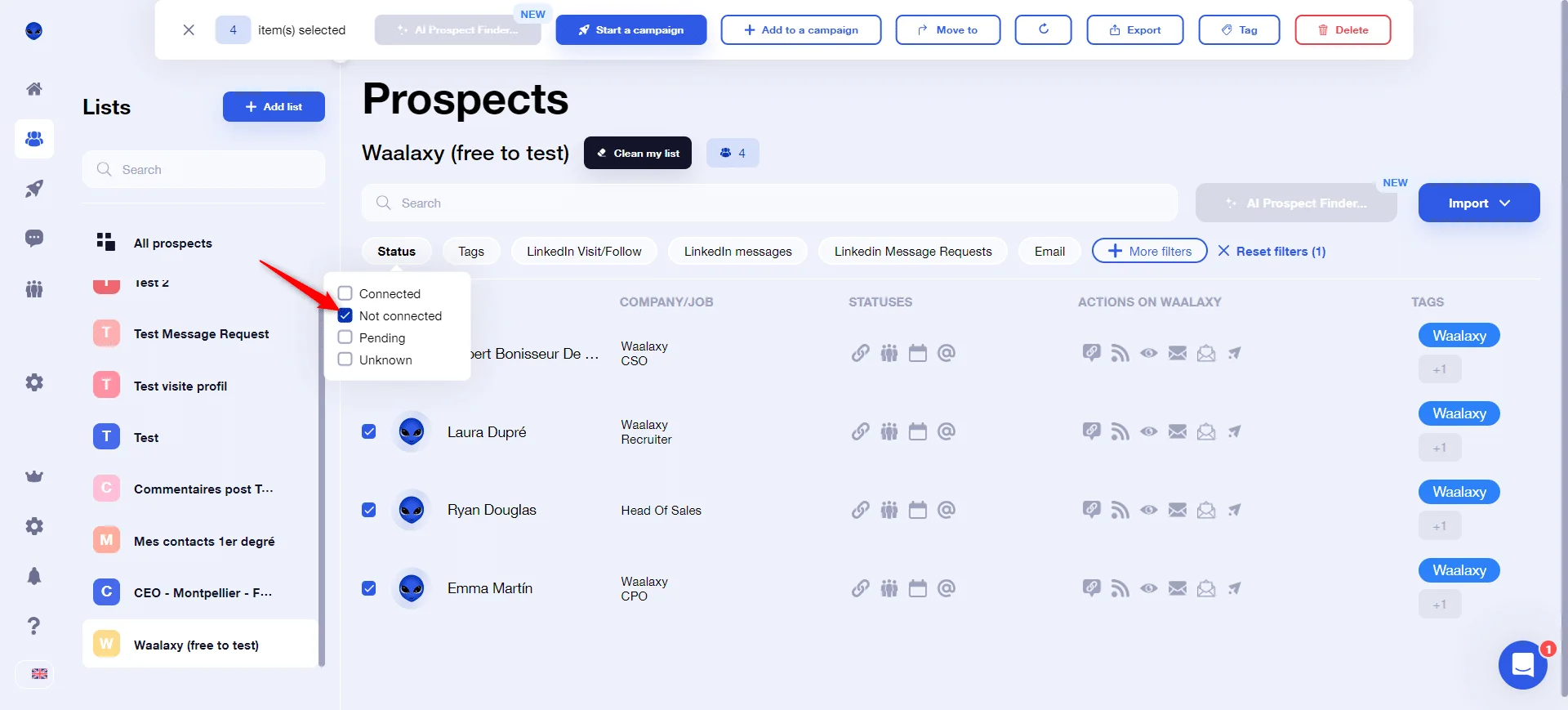Click the Add list button
This screenshot has width=1568, height=710.
pyautogui.click(x=274, y=106)
